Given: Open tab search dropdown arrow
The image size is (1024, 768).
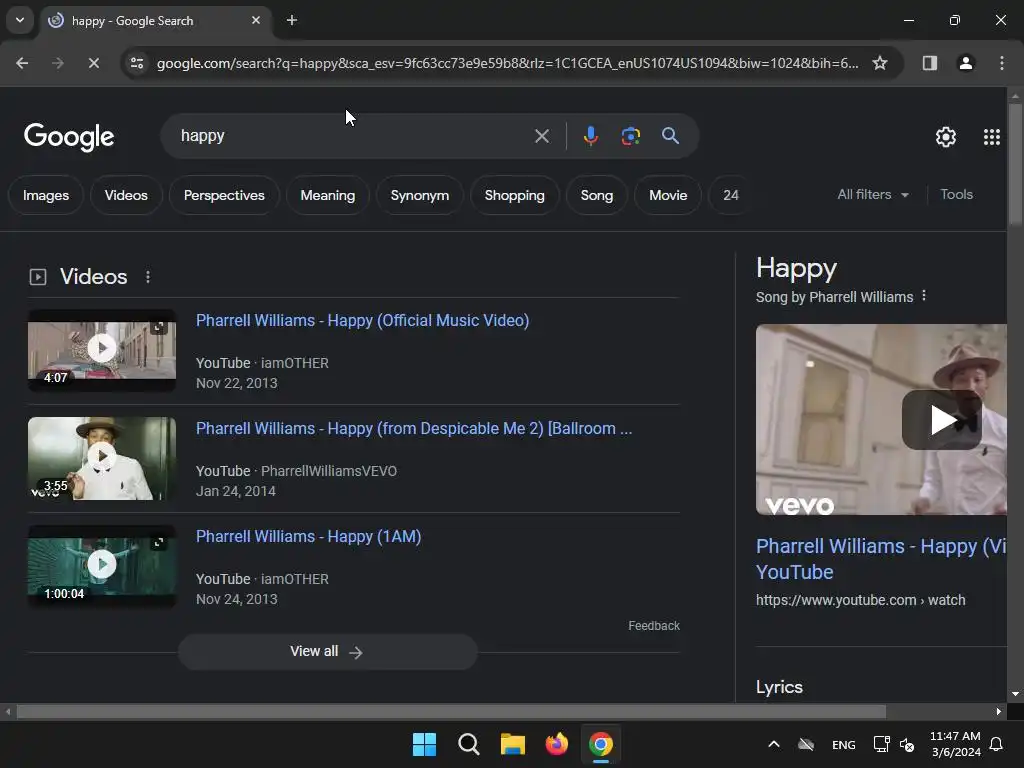Looking at the screenshot, I should (x=20, y=20).
